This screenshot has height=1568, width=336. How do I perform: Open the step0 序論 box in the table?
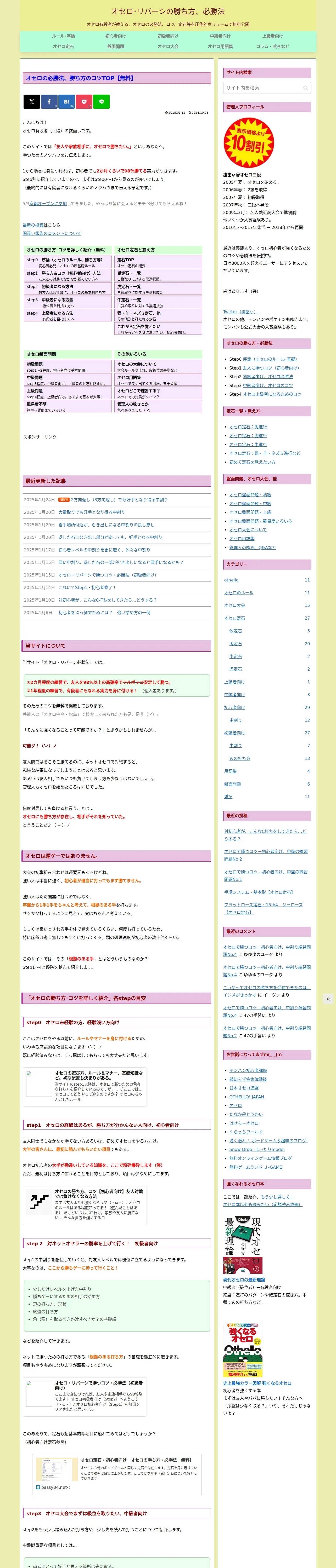click(x=68, y=262)
